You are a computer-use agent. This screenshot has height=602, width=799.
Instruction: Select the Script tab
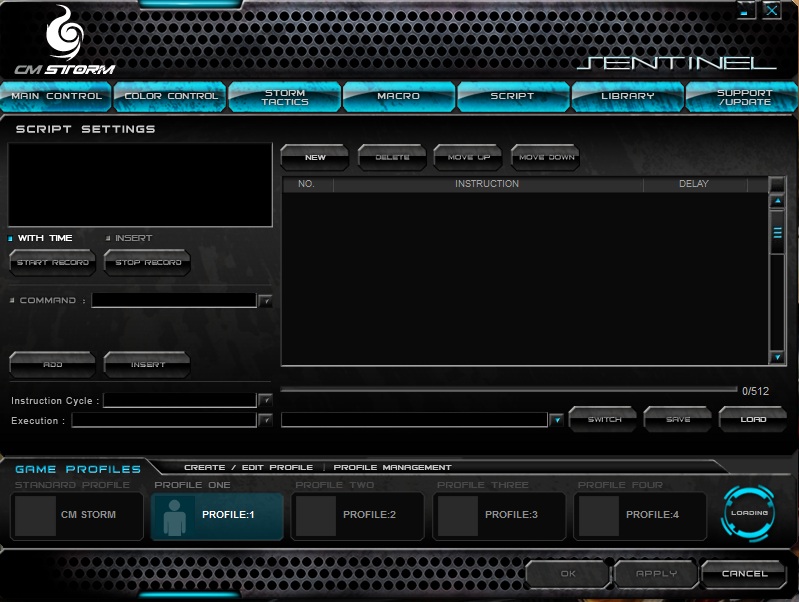point(513,96)
